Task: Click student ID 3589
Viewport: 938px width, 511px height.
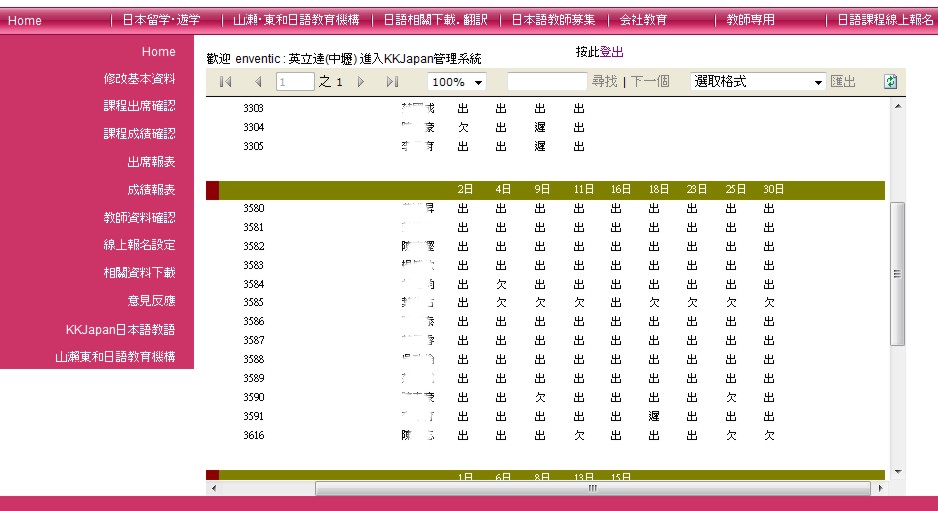Action: (x=254, y=378)
